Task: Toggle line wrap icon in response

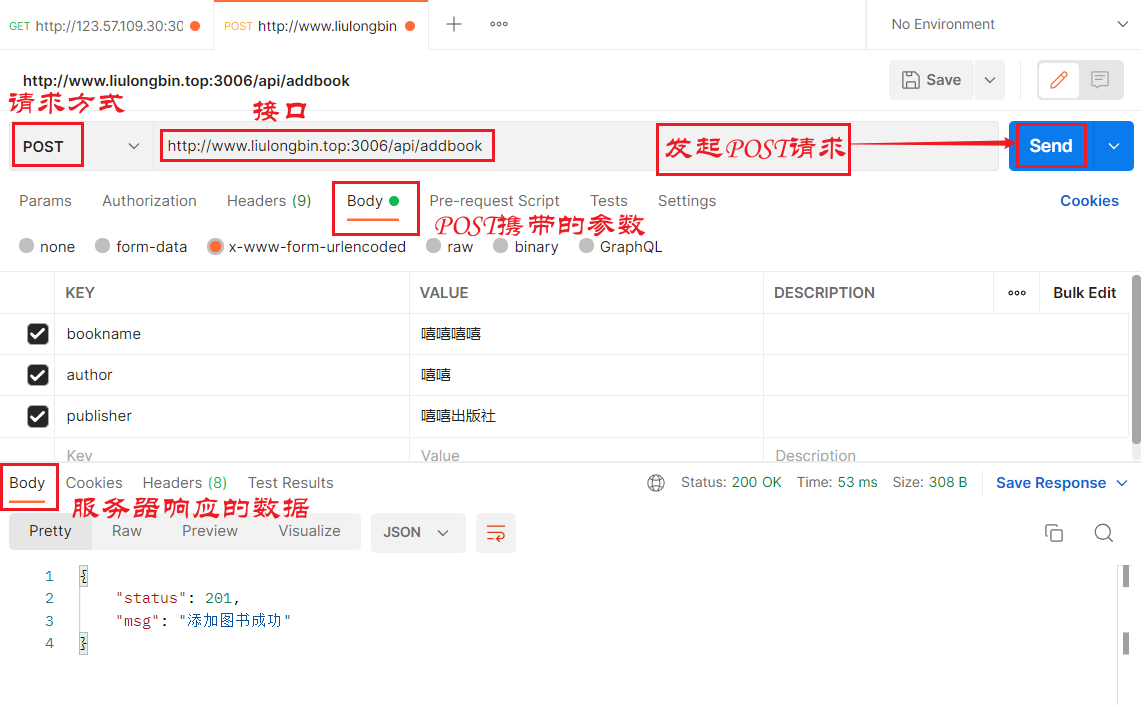Action: click(496, 532)
